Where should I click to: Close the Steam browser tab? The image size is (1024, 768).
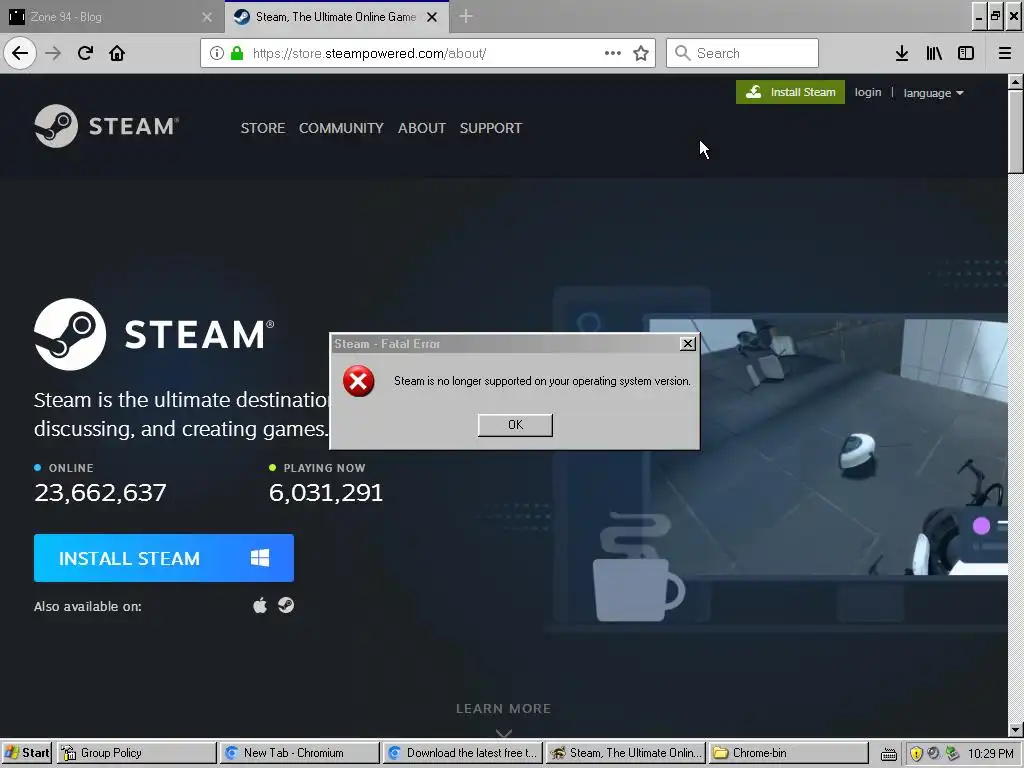pos(432,17)
